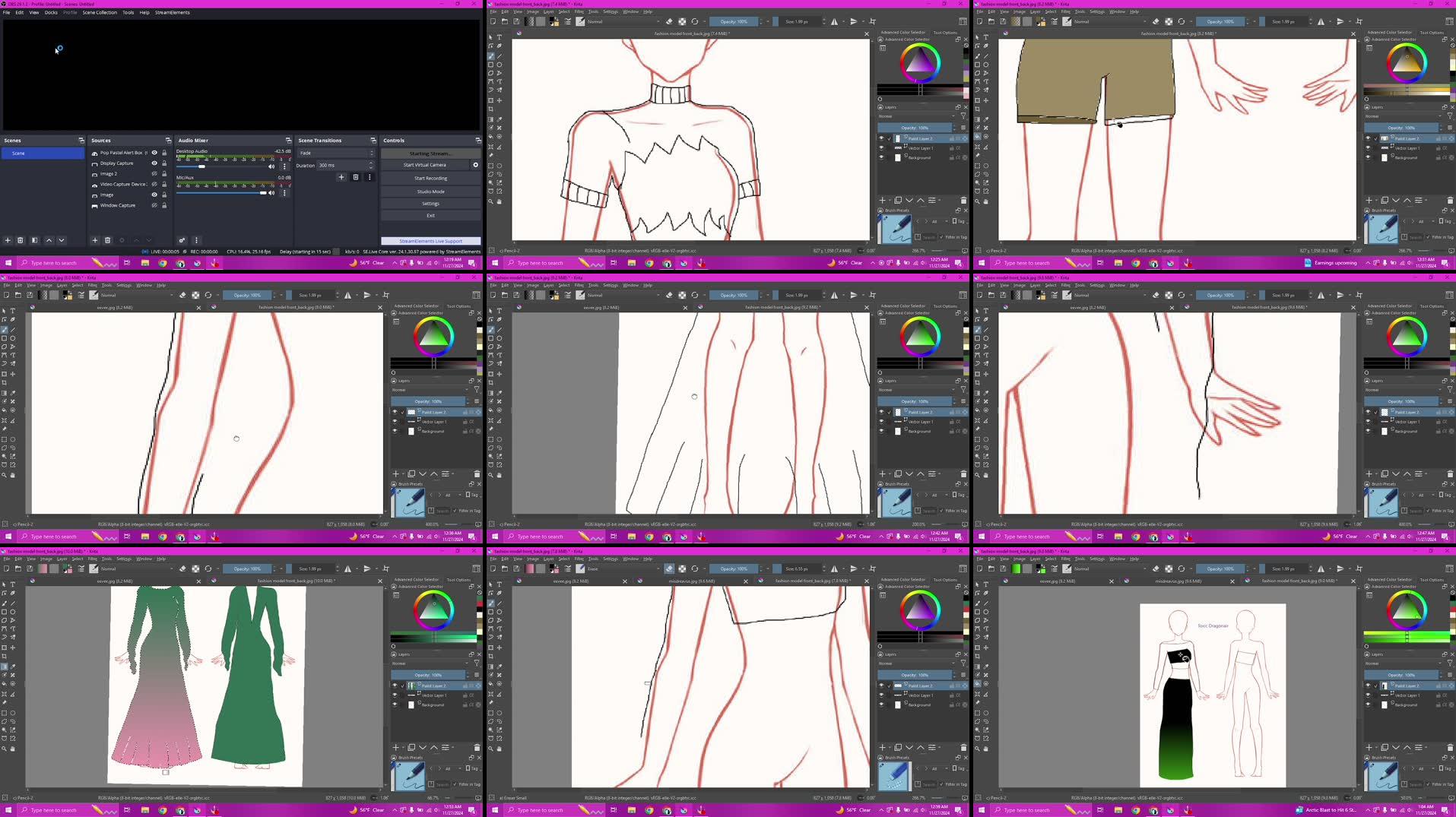Image resolution: width=1456 pixels, height=817 pixels.
Task: Switch to eevee.jpg tab in green dress Krita window
Action: click(115, 581)
